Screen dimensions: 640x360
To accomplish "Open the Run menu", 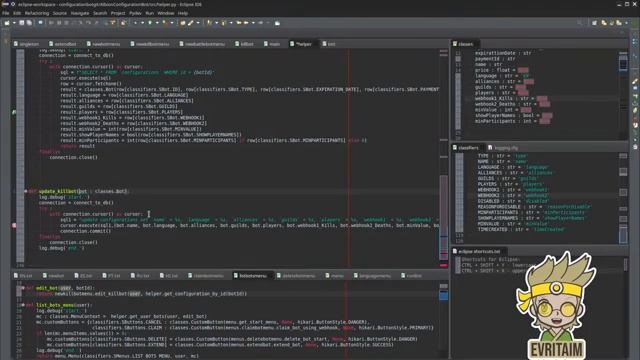I will click(x=149, y=13).
